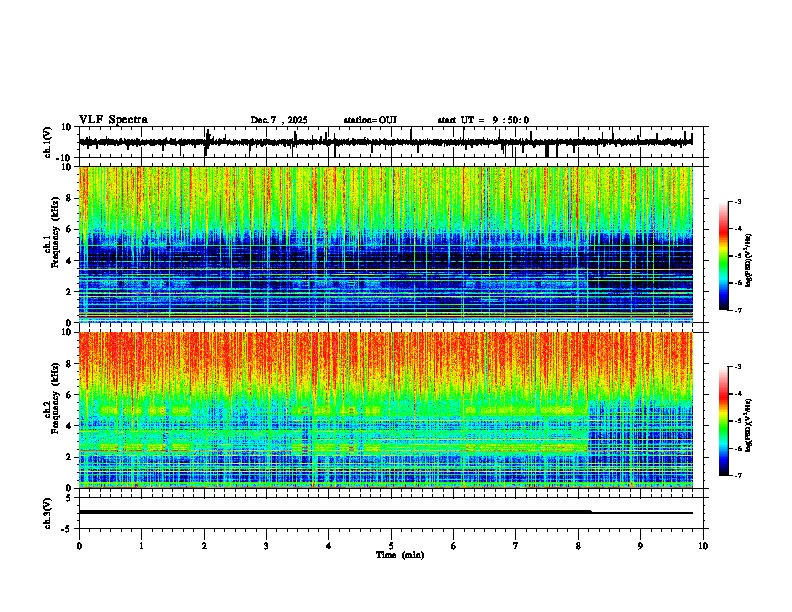Select the 'start UT = 9:50:0' text
Image resolution: width=792 pixels, height=612 pixels.
pyautogui.click(x=483, y=120)
